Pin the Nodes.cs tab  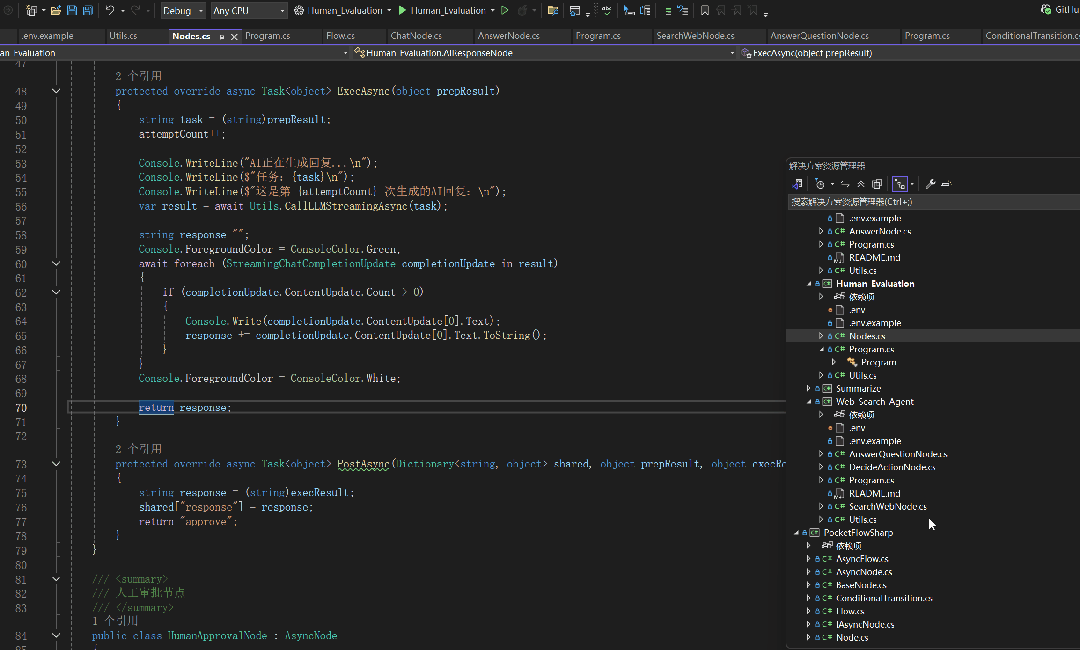[222, 36]
